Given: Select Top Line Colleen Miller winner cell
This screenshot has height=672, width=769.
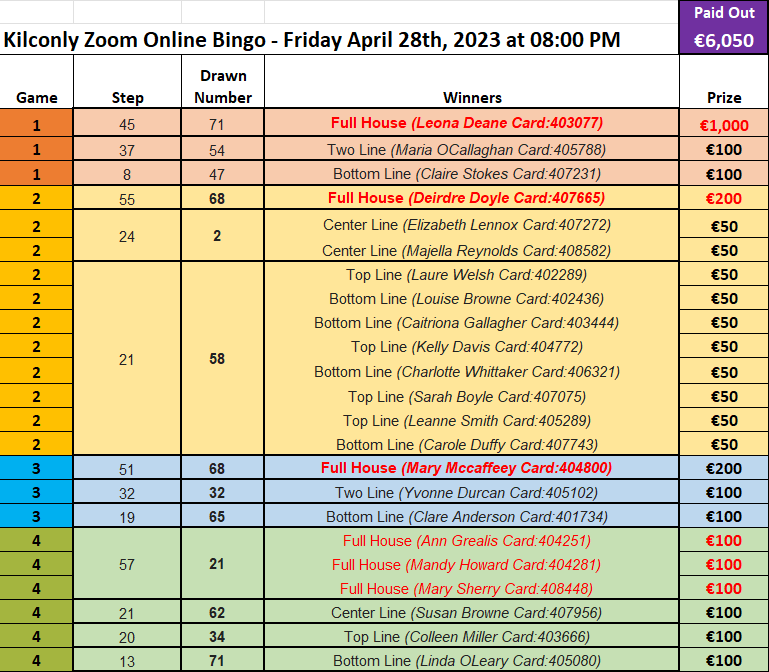Looking at the screenshot, I should [472, 636].
